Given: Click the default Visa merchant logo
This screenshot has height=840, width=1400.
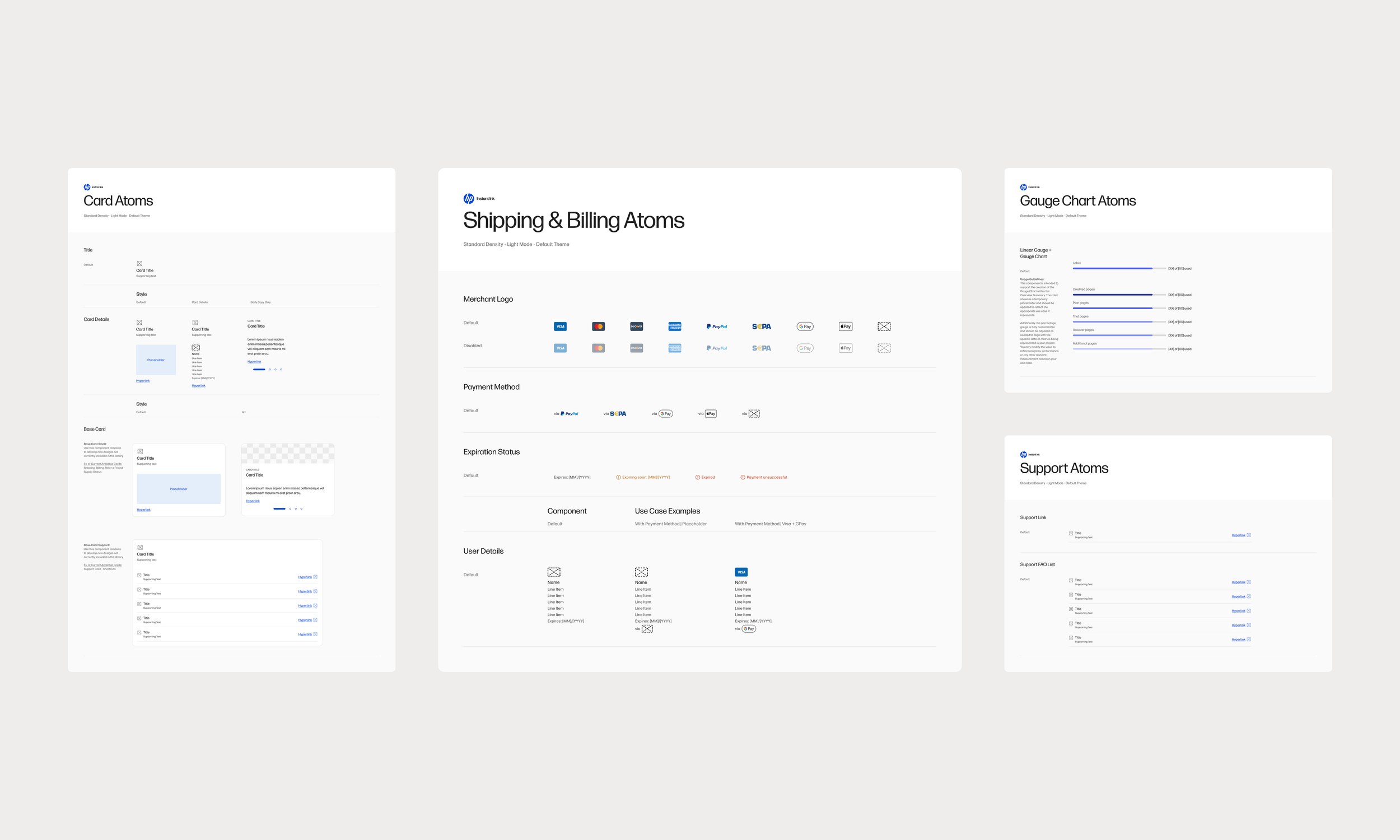Looking at the screenshot, I should [560, 326].
